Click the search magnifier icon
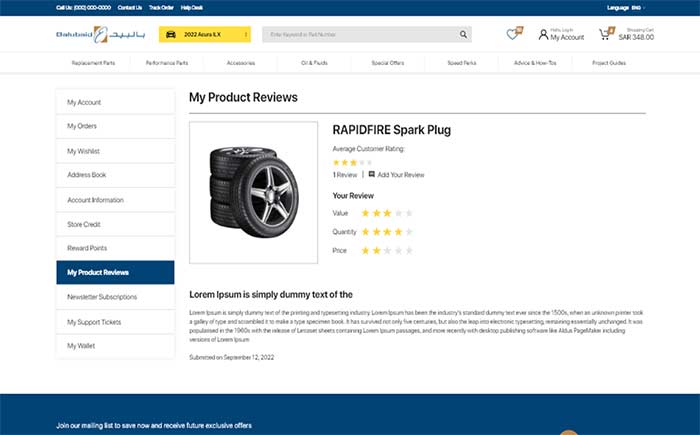This screenshot has width=700, height=435. click(x=463, y=34)
